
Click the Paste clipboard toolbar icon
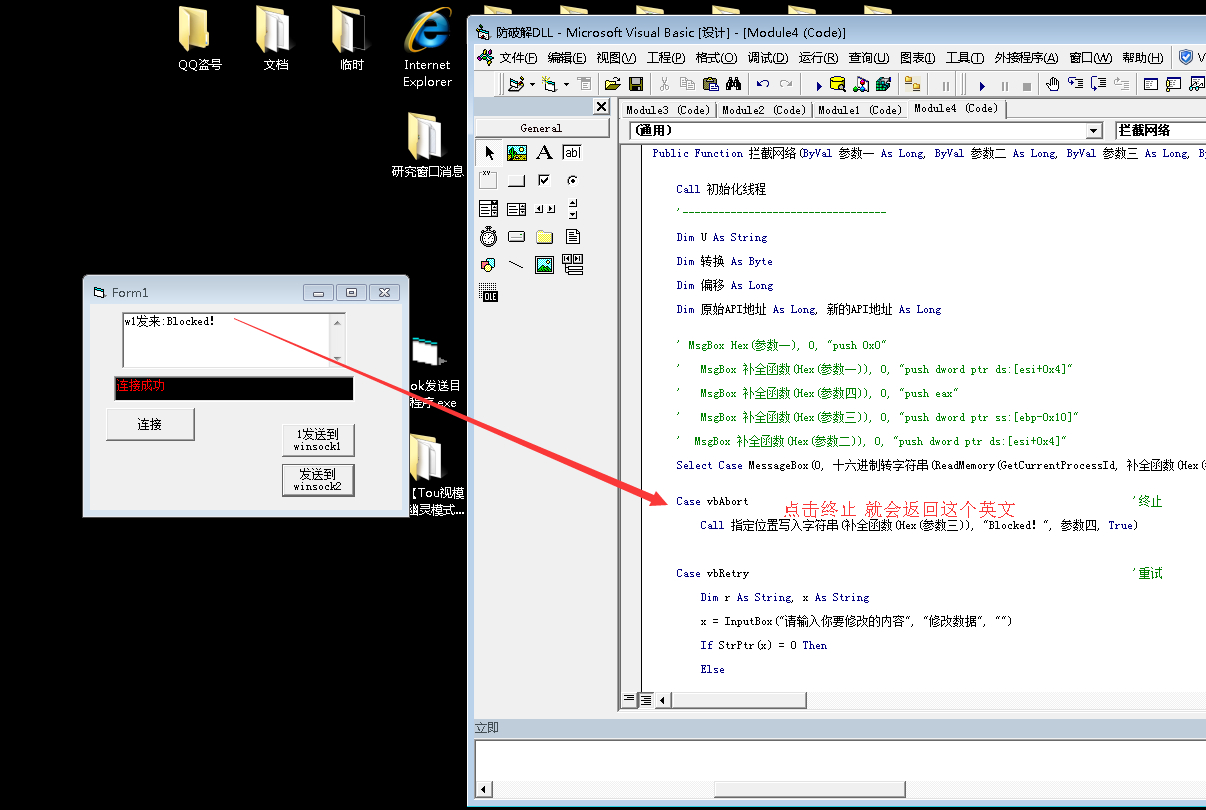click(x=710, y=85)
